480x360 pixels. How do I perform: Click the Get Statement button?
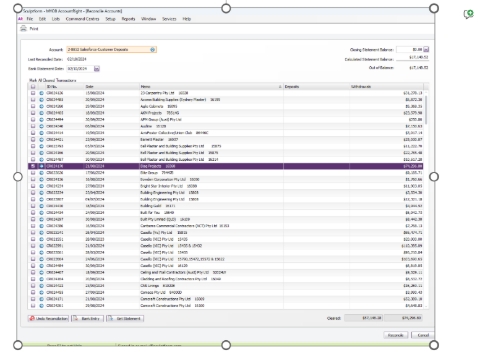(125, 318)
